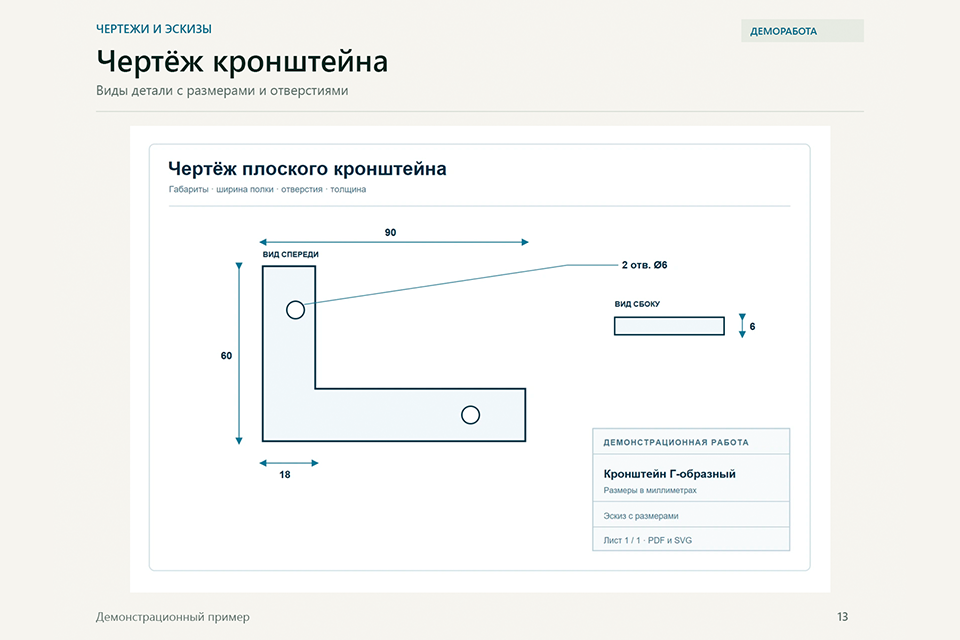Click the hole circle in the bracket's vertical arm
The height and width of the screenshot is (640, 960).
(296, 310)
